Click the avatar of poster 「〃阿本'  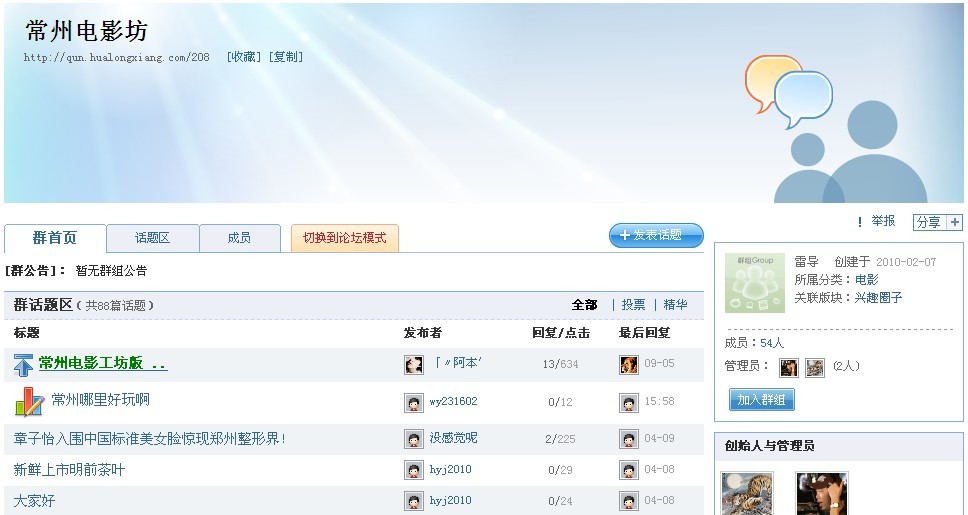414,365
